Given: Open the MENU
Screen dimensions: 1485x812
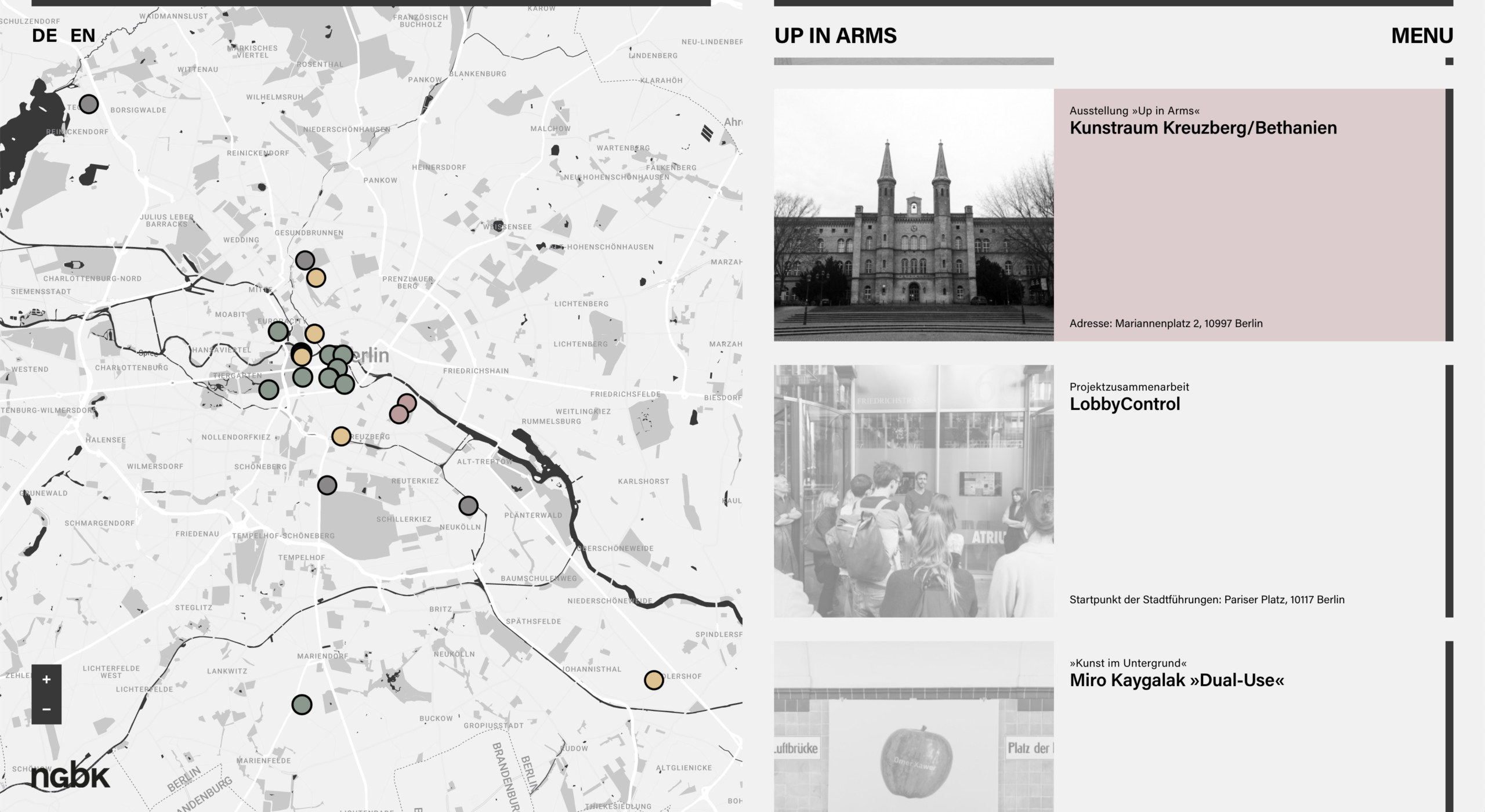Looking at the screenshot, I should [1422, 36].
